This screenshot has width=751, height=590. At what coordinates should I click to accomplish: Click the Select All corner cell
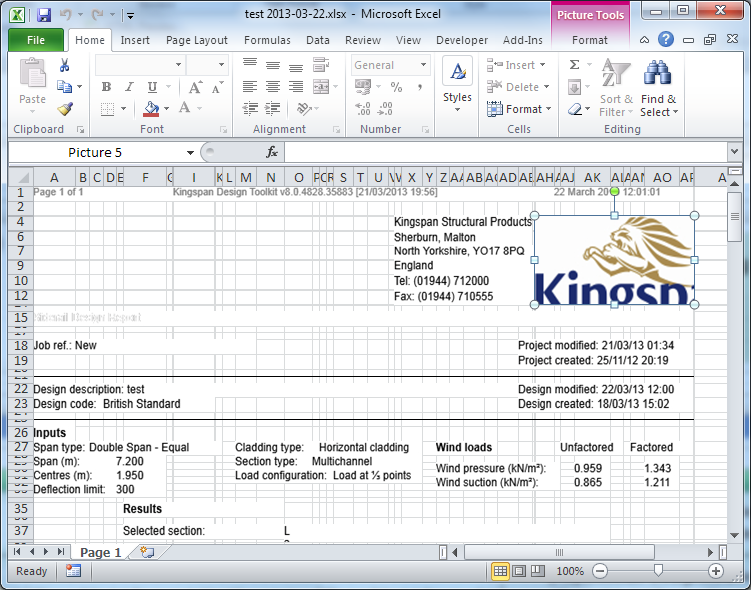(21, 178)
